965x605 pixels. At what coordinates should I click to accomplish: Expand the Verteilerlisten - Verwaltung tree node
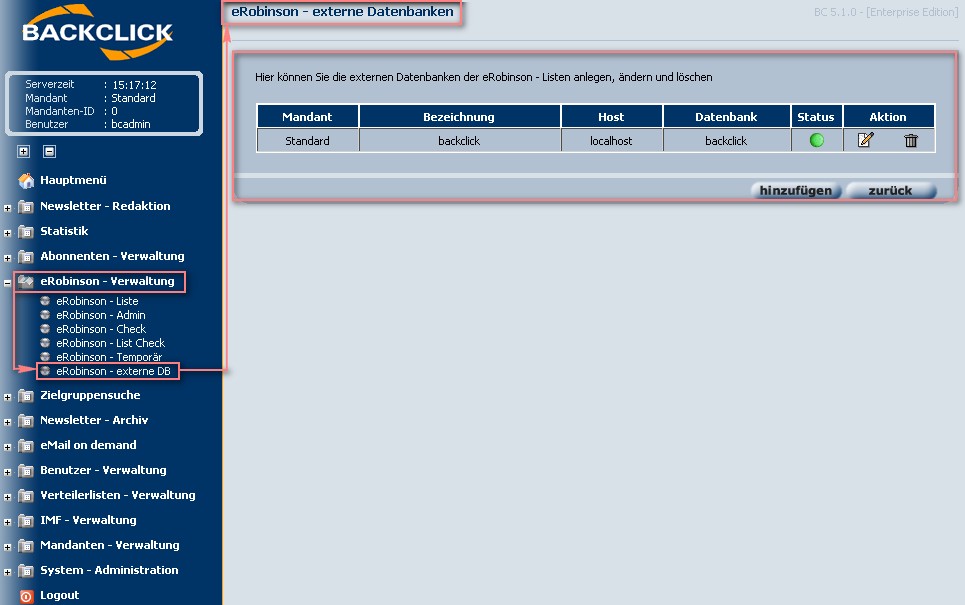click(x=7, y=497)
